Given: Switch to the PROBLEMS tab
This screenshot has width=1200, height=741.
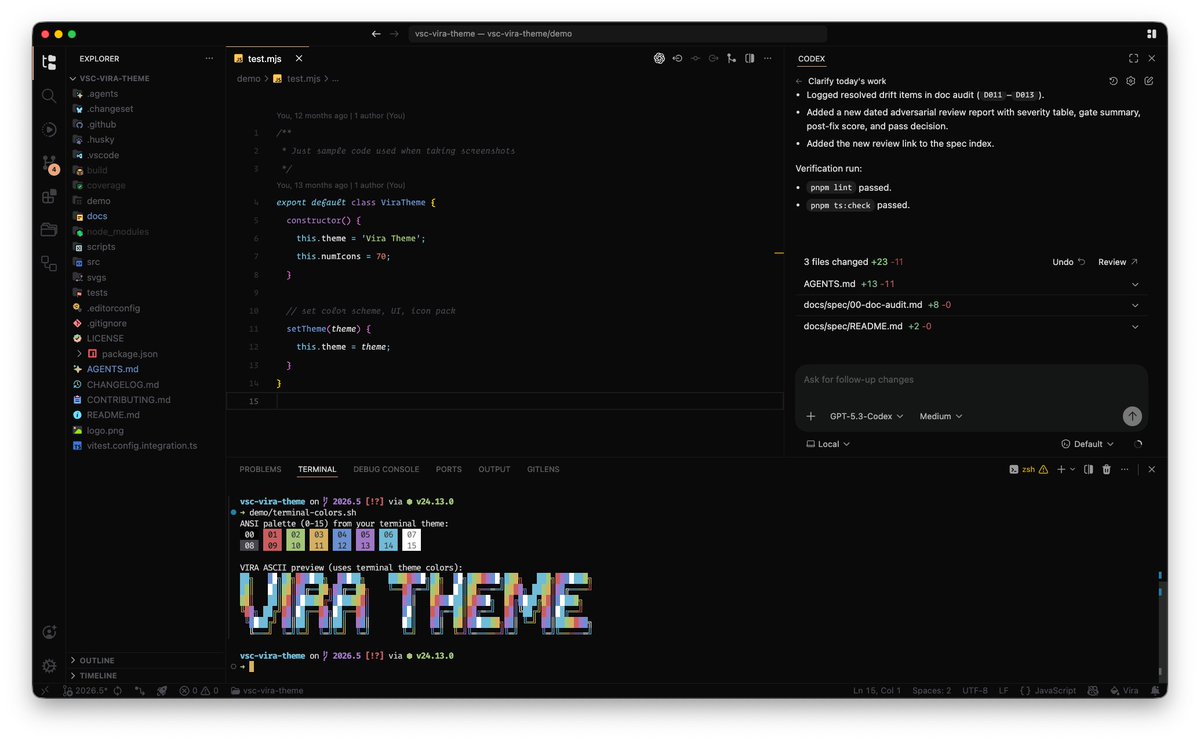Looking at the screenshot, I should tap(260, 469).
